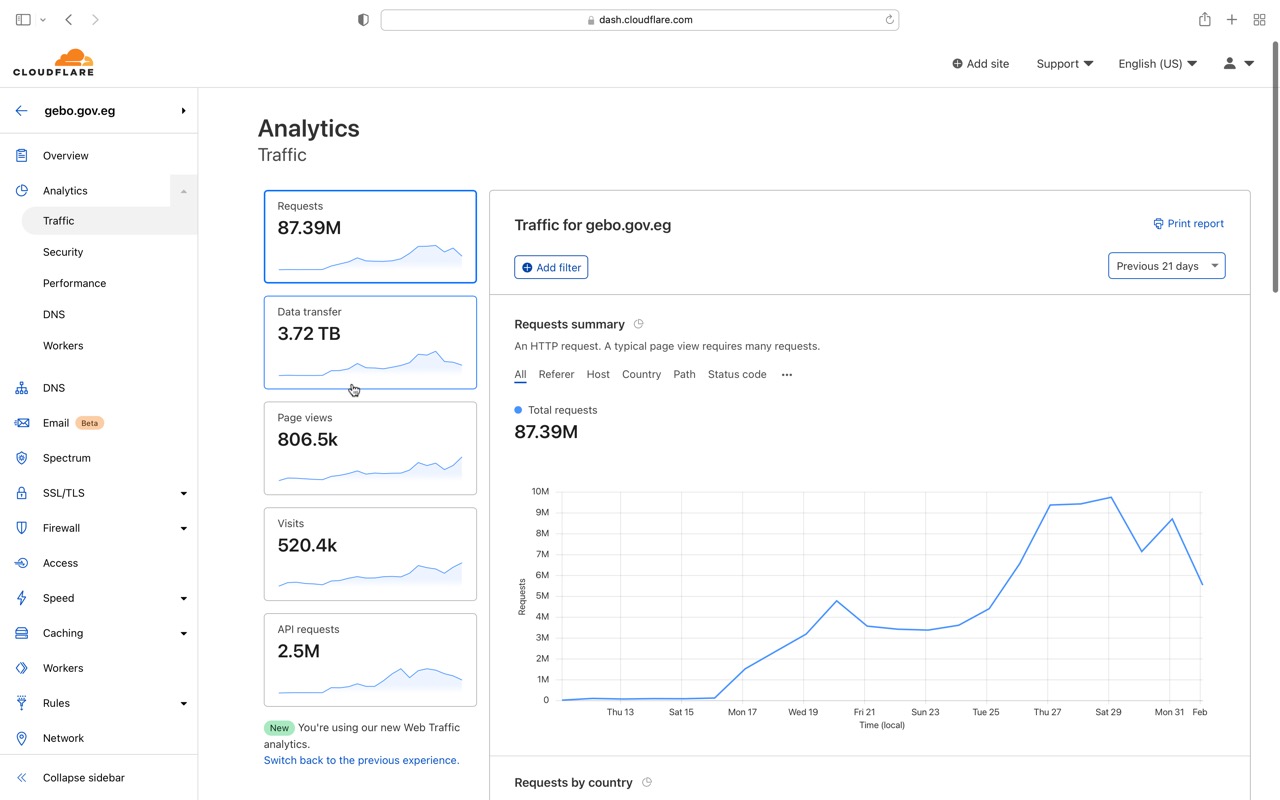The width and height of the screenshot is (1280, 800).
Task: Select the Page views metric card
Action: point(370,448)
